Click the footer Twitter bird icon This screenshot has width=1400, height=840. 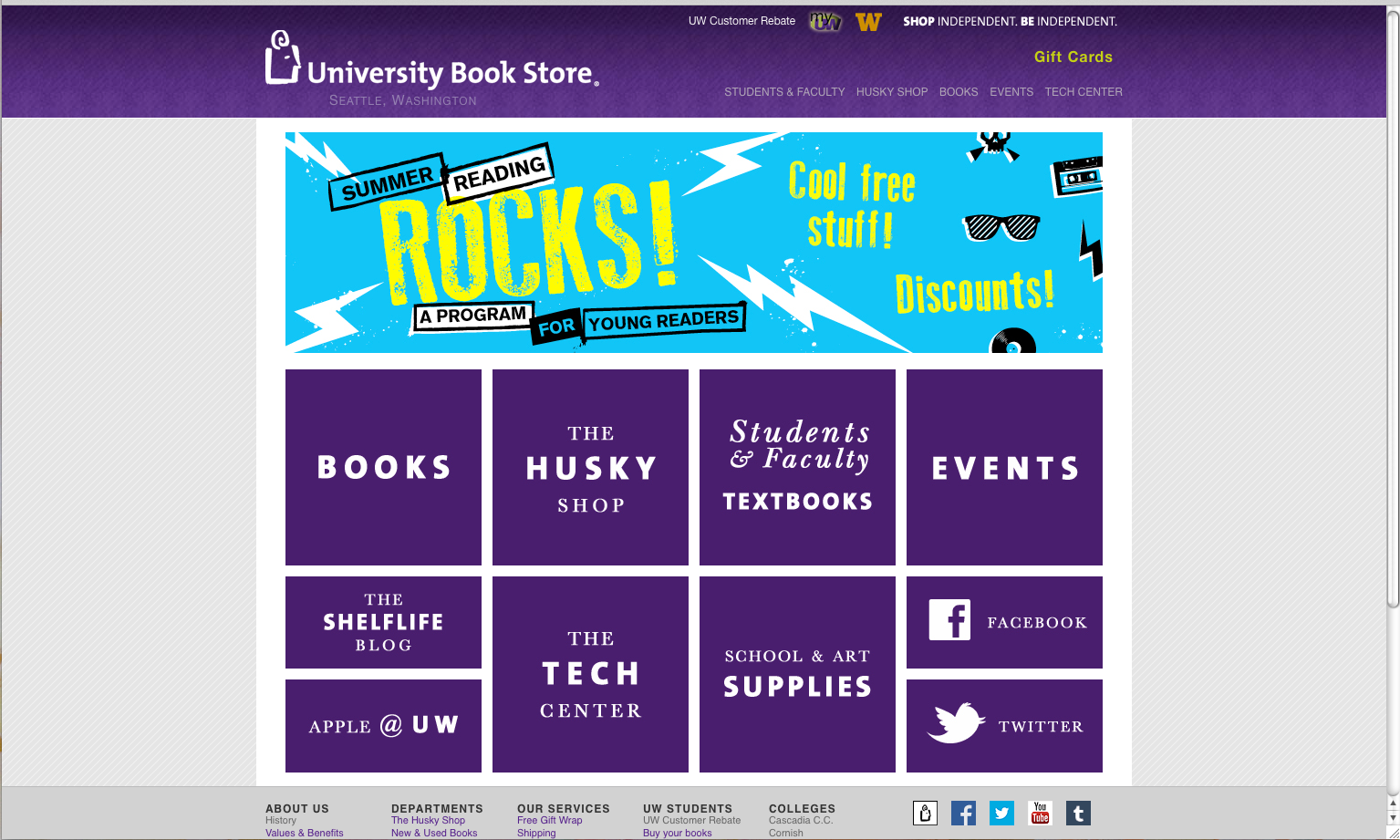1001,813
